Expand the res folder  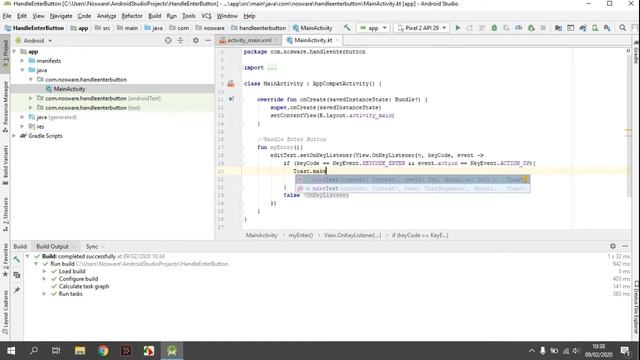(22, 127)
